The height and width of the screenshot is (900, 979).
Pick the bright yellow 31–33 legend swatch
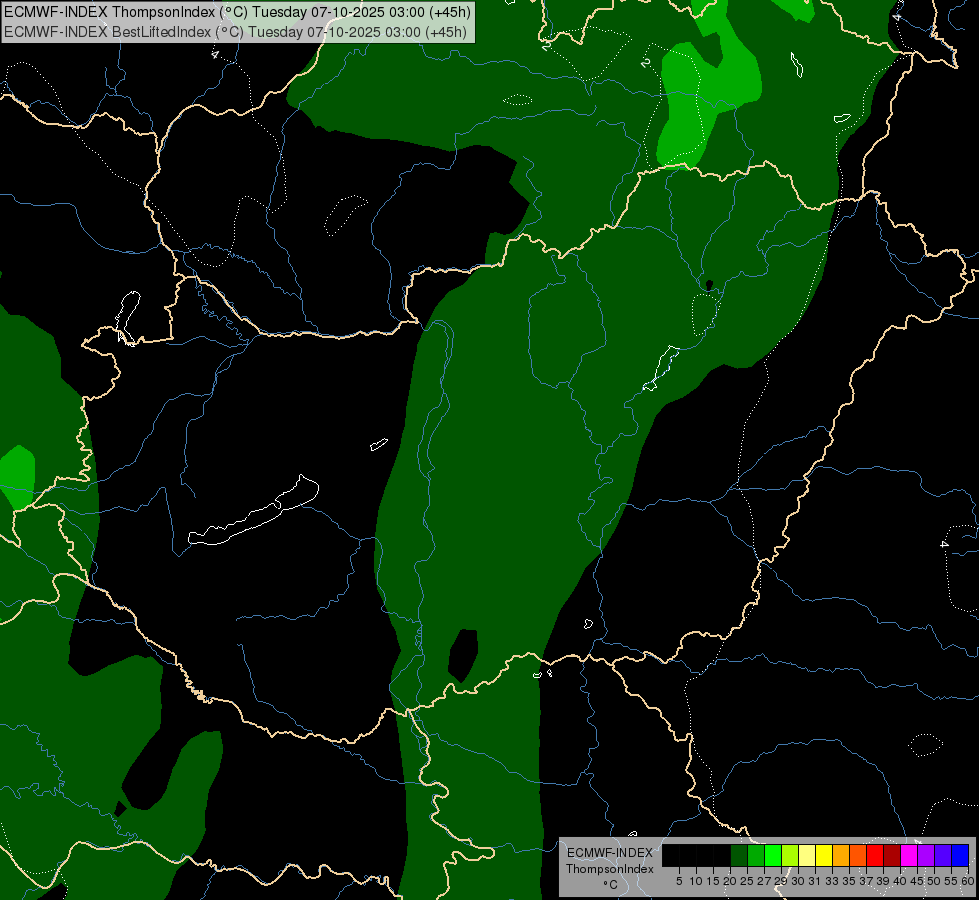coord(824,855)
